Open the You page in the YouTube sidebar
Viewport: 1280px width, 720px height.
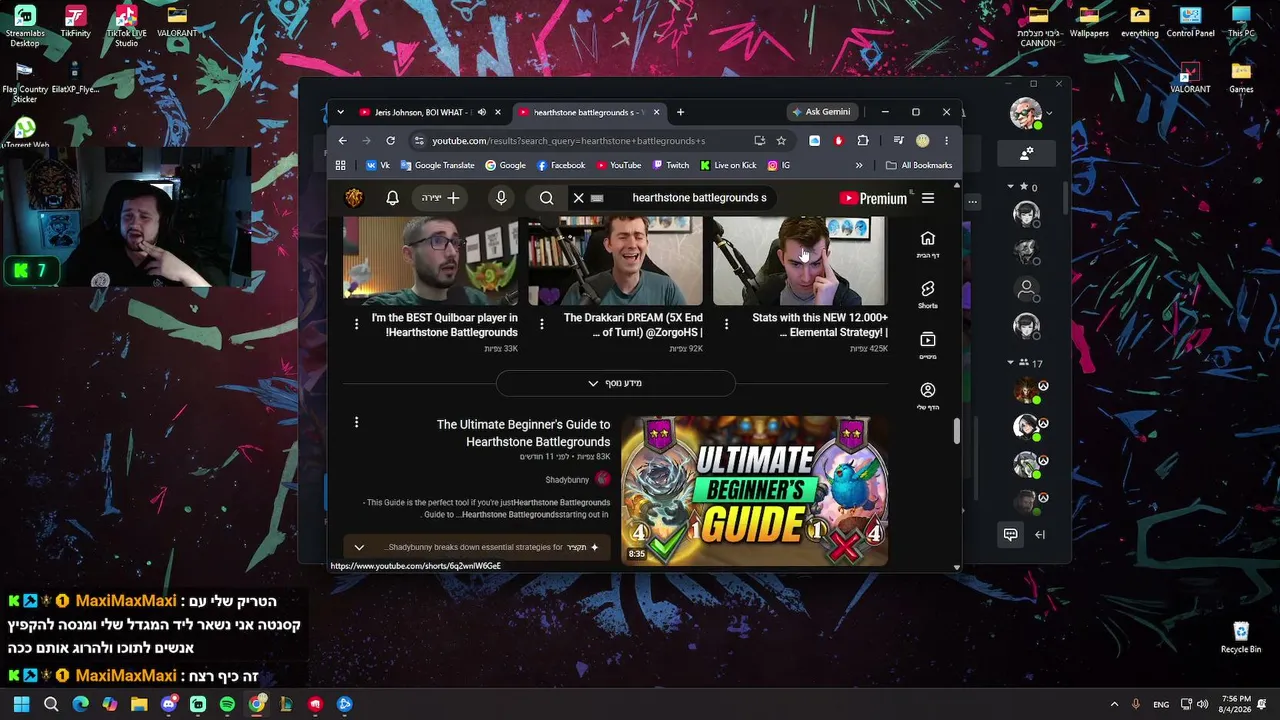click(928, 396)
